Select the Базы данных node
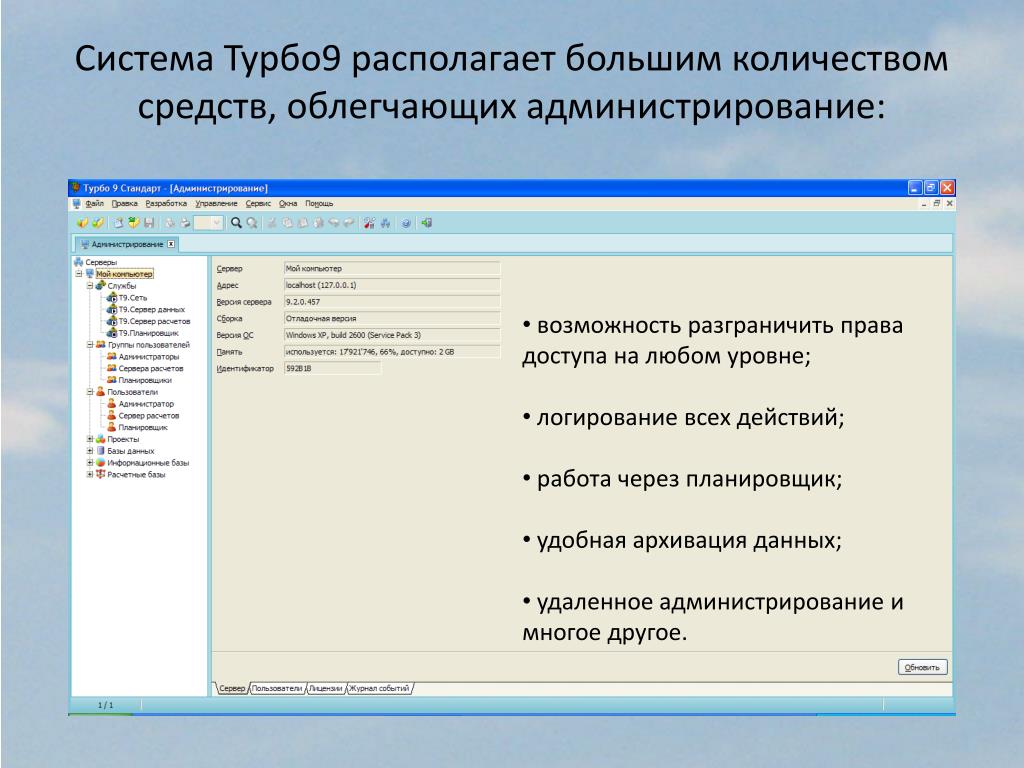Viewport: 1024px width, 768px height. 131,451
